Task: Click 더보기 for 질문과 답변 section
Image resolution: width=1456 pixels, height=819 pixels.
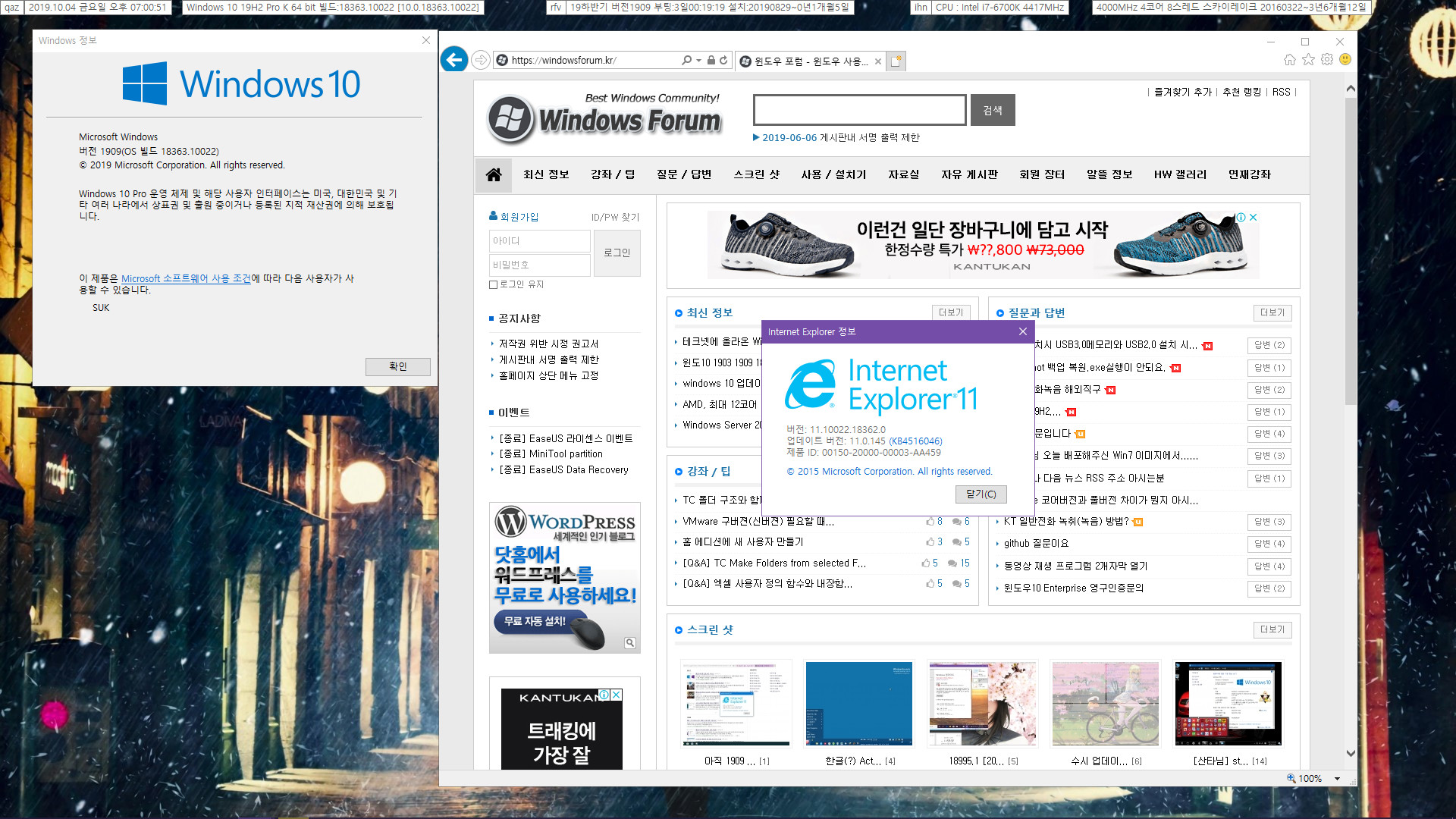Action: [x=1272, y=312]
